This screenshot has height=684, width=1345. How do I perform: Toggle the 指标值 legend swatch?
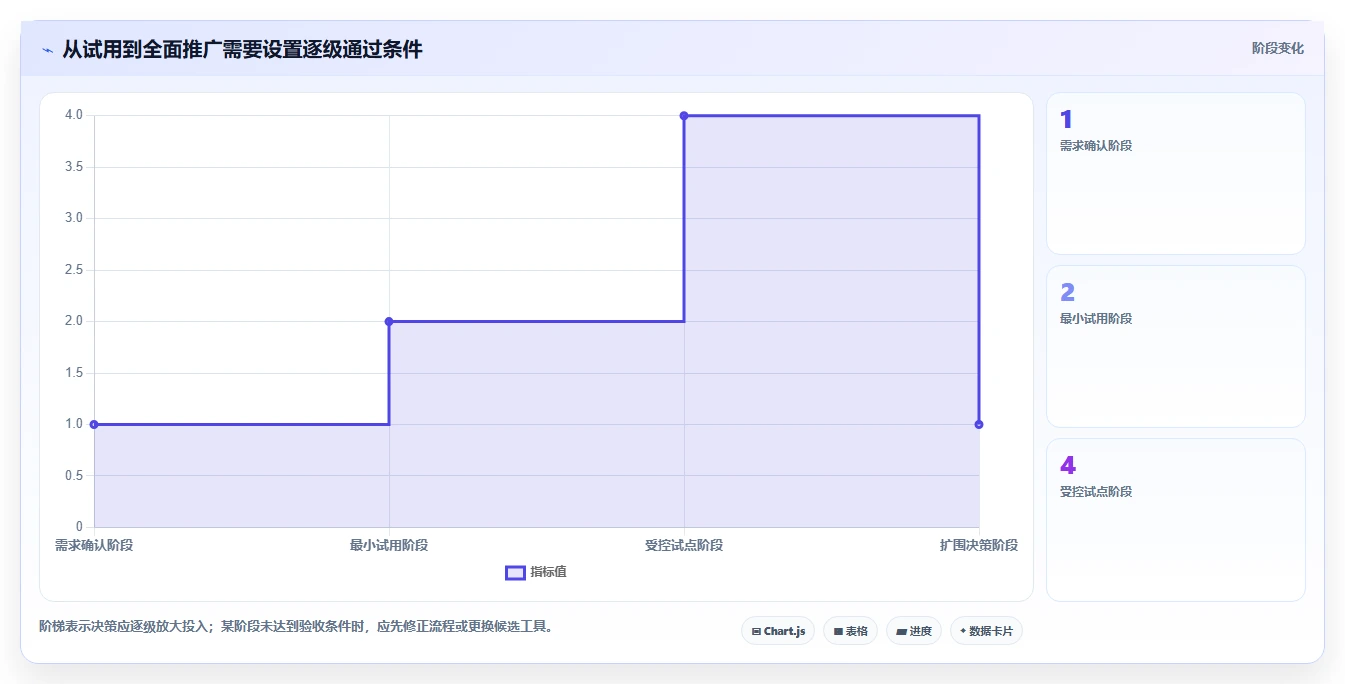coord(515,572)
